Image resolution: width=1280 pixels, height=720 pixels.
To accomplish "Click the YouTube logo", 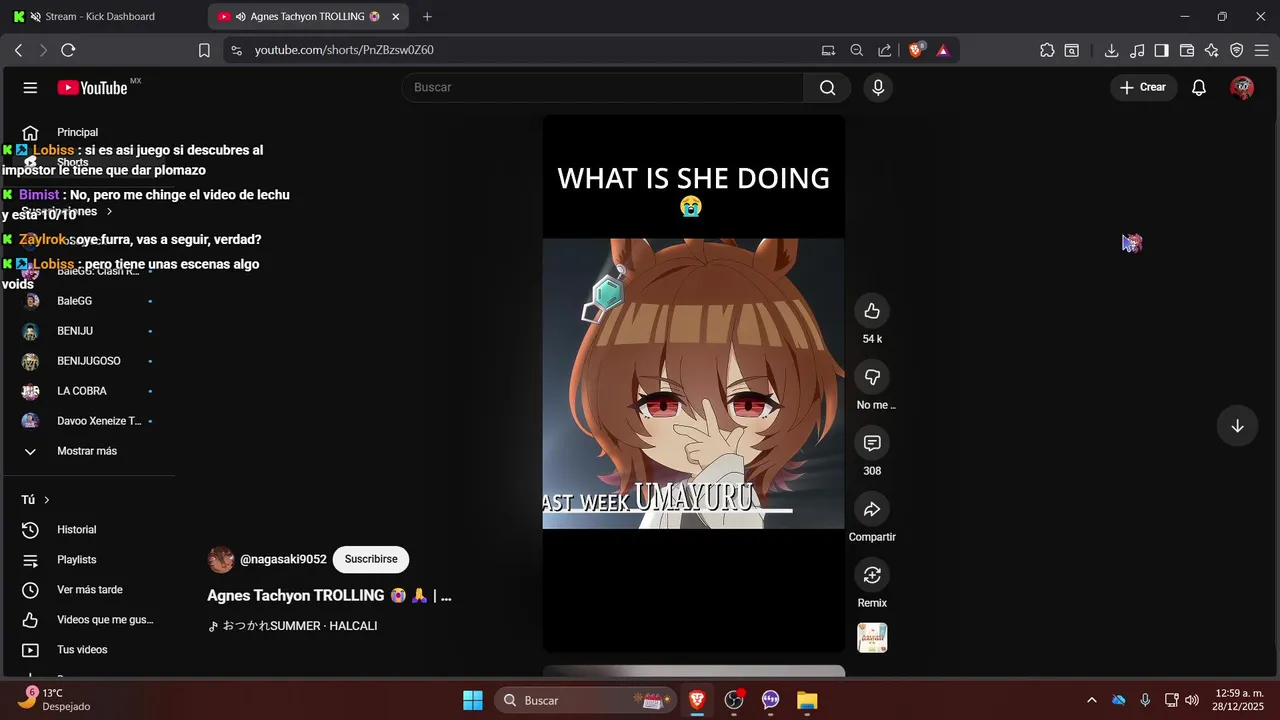I will pos(93,88).
